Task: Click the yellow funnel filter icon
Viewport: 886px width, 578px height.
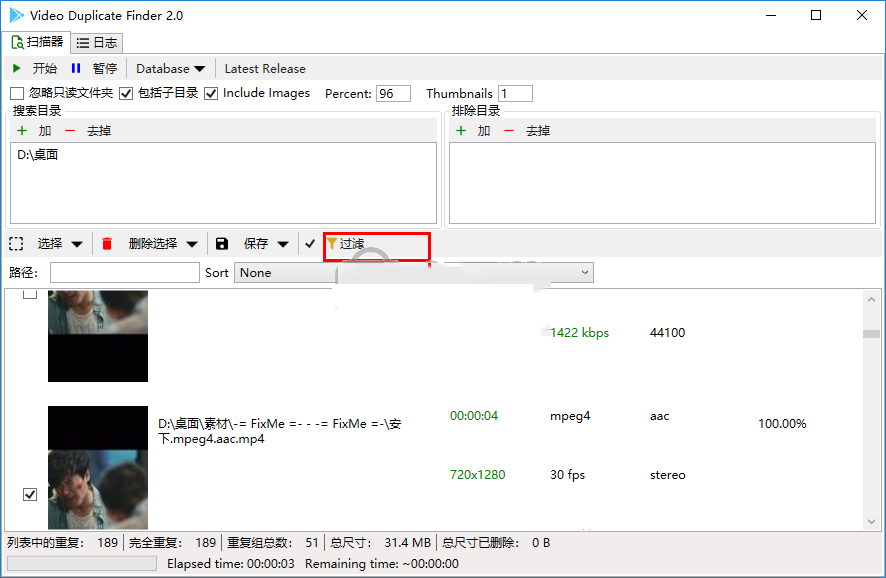Action: pyautogui.click(x=332, y=244)
